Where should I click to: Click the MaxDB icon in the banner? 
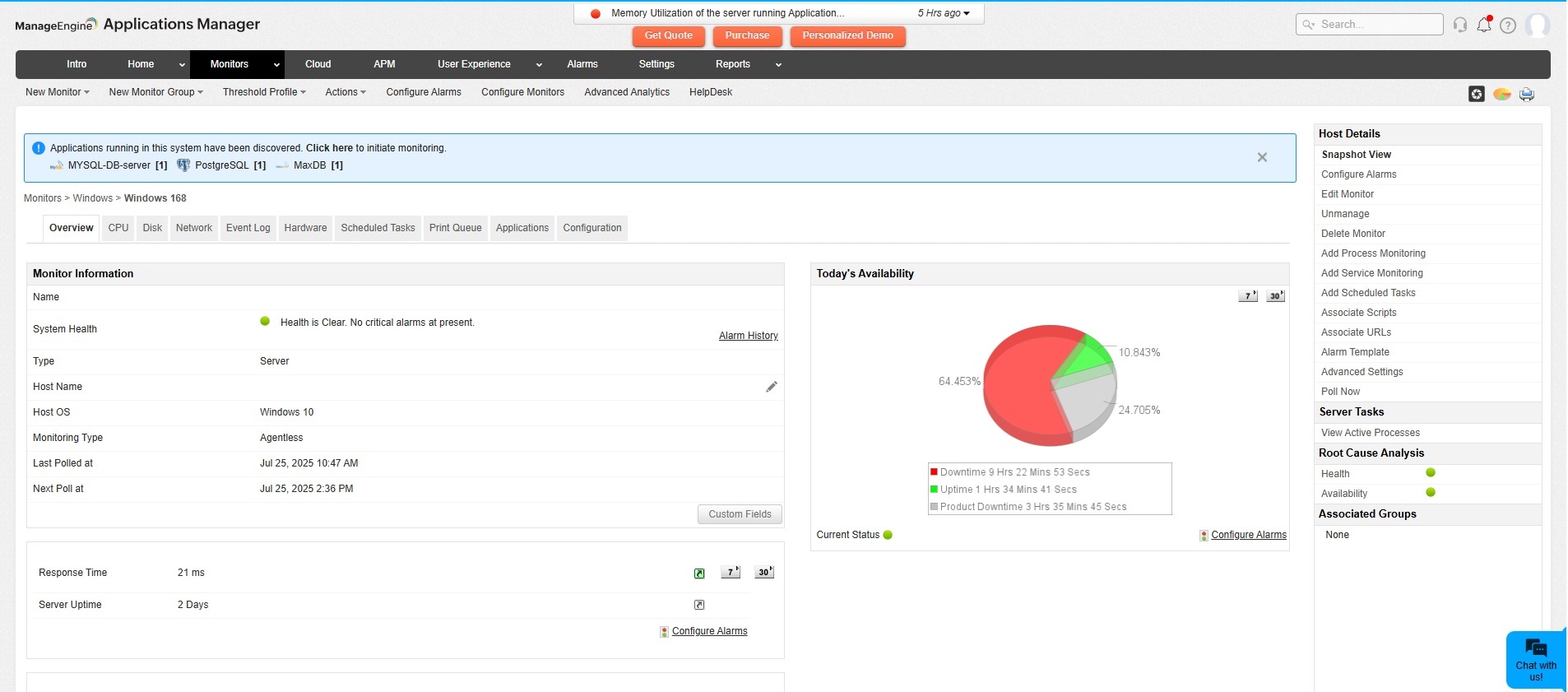point(282,165)
